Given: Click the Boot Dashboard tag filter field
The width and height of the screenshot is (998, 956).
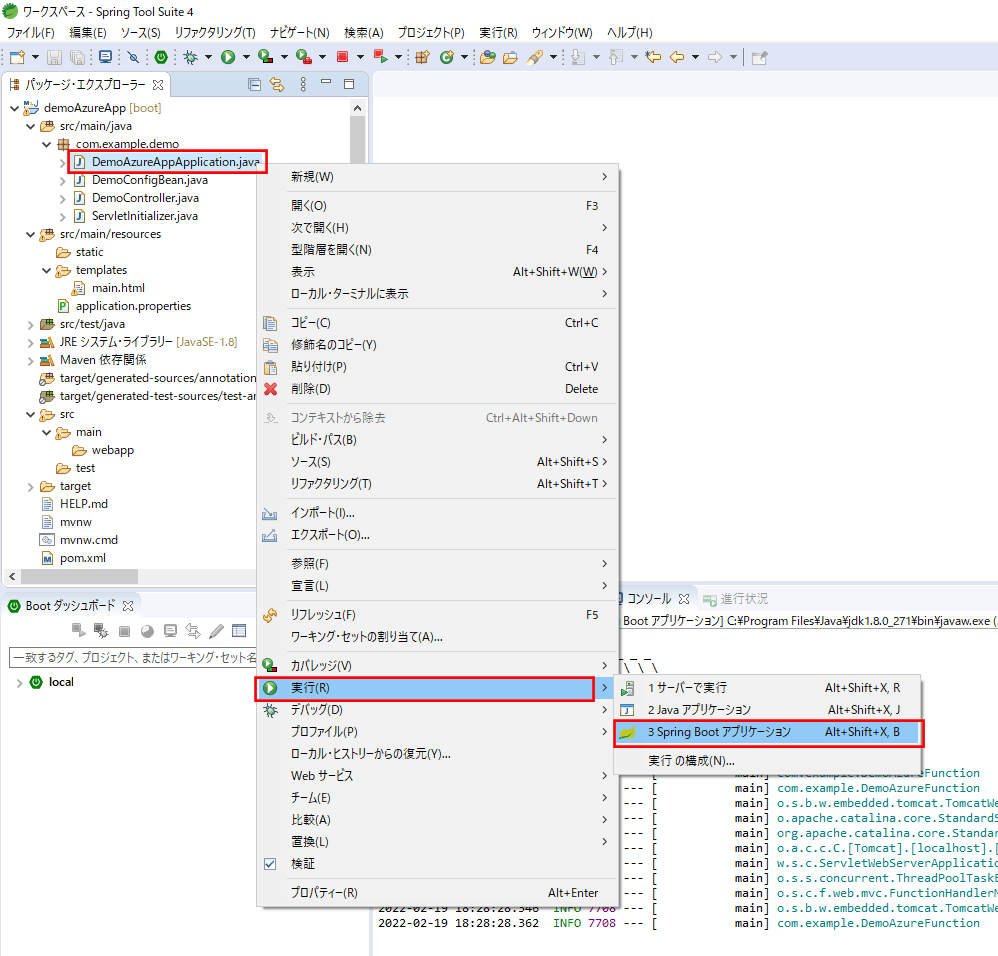Looking at the screenshot, I should point(133,657).
